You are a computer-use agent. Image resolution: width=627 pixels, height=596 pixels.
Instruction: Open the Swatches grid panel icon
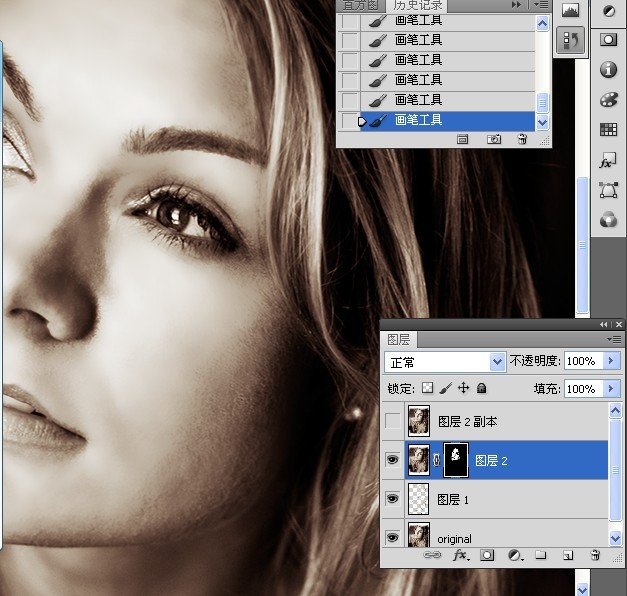coord(608,129)
